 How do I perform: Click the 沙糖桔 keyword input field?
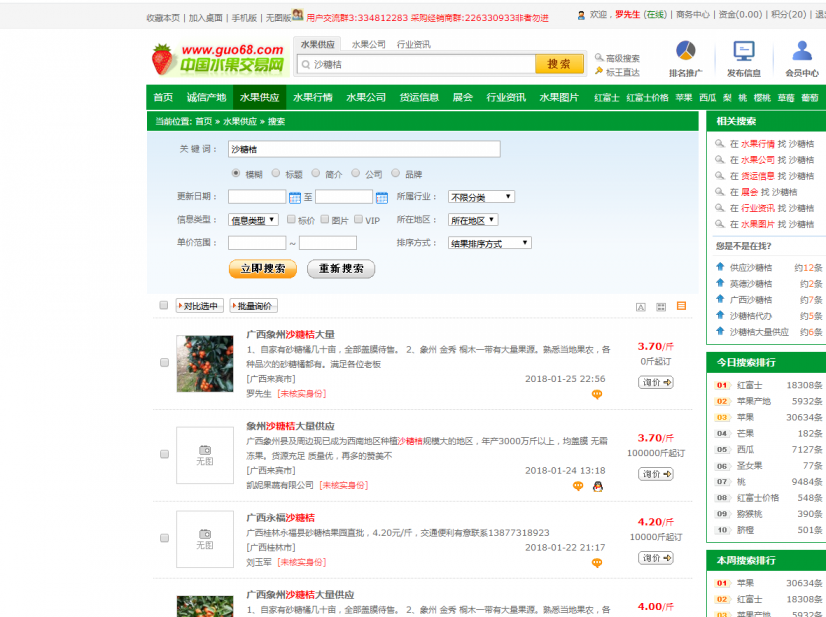point(364,149)
